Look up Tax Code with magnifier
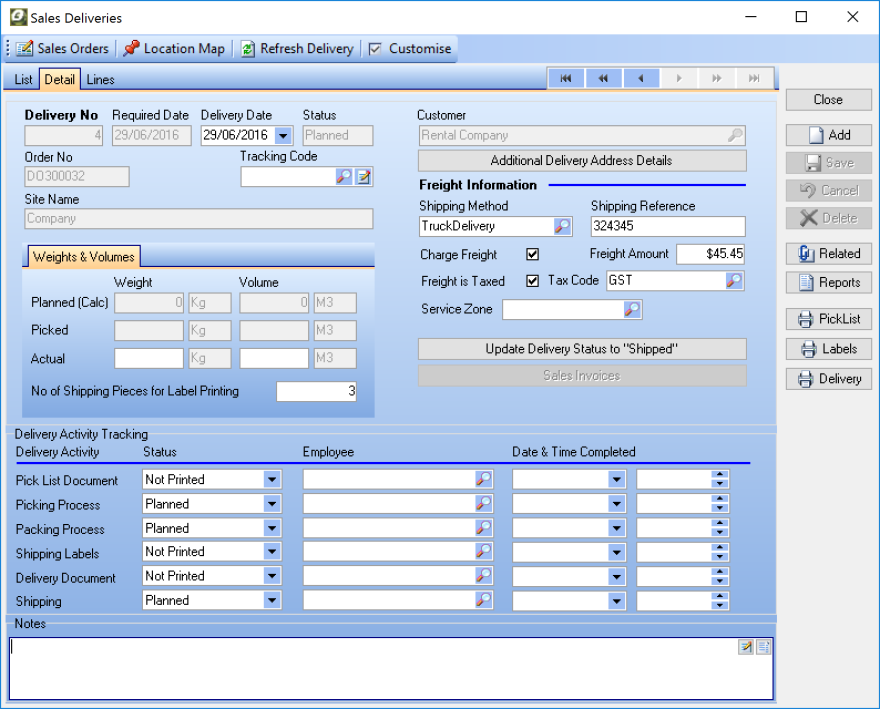This screenshot has width=880, height=709. [734, 281]
